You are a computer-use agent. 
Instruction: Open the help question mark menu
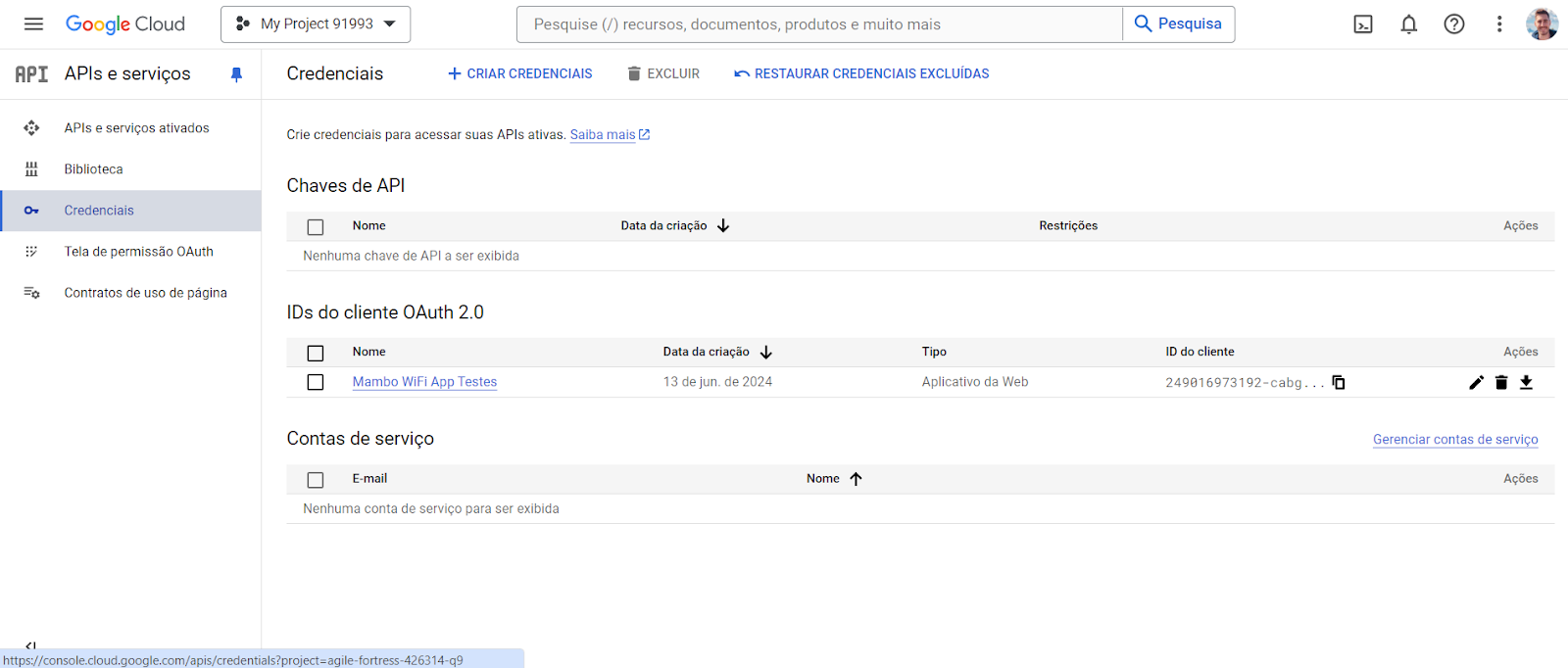tap(1454, 24)
